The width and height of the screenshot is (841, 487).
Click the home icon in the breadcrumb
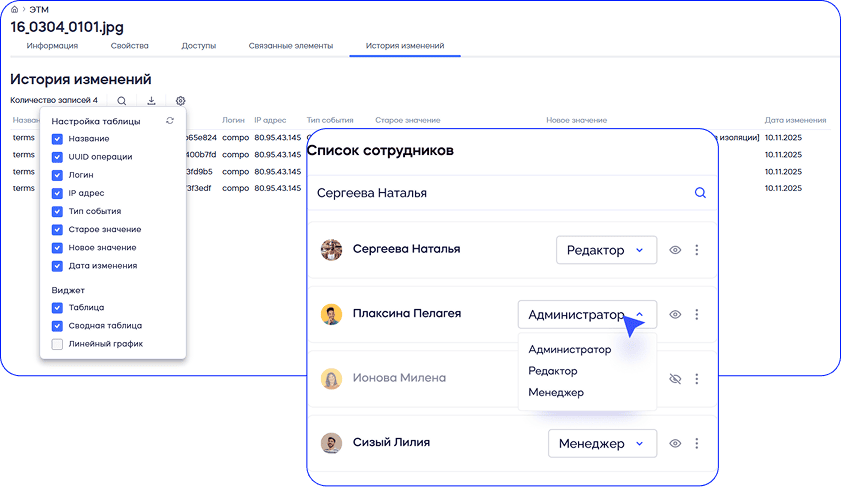pos(14,8)
